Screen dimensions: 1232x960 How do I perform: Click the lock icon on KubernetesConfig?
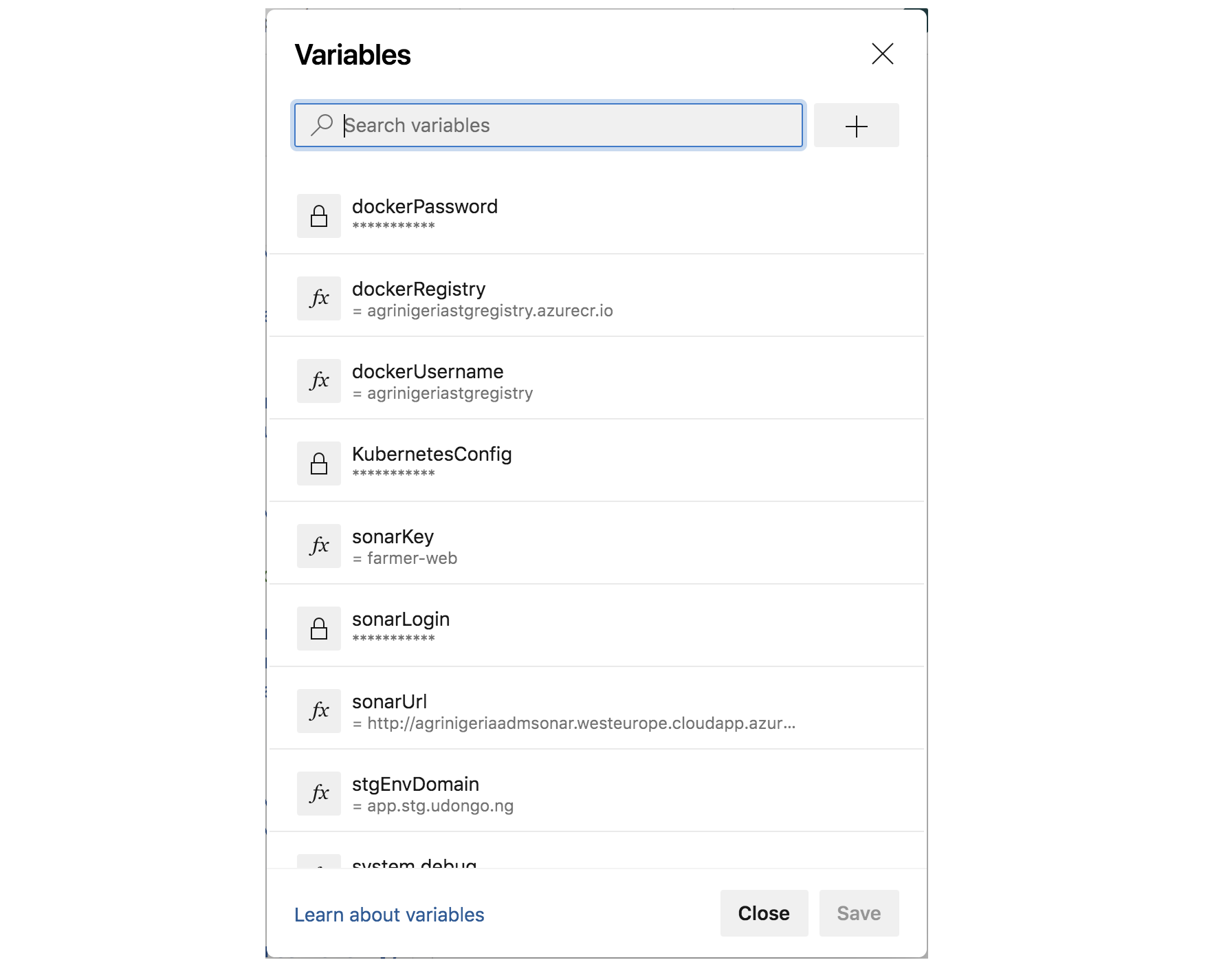318,462
